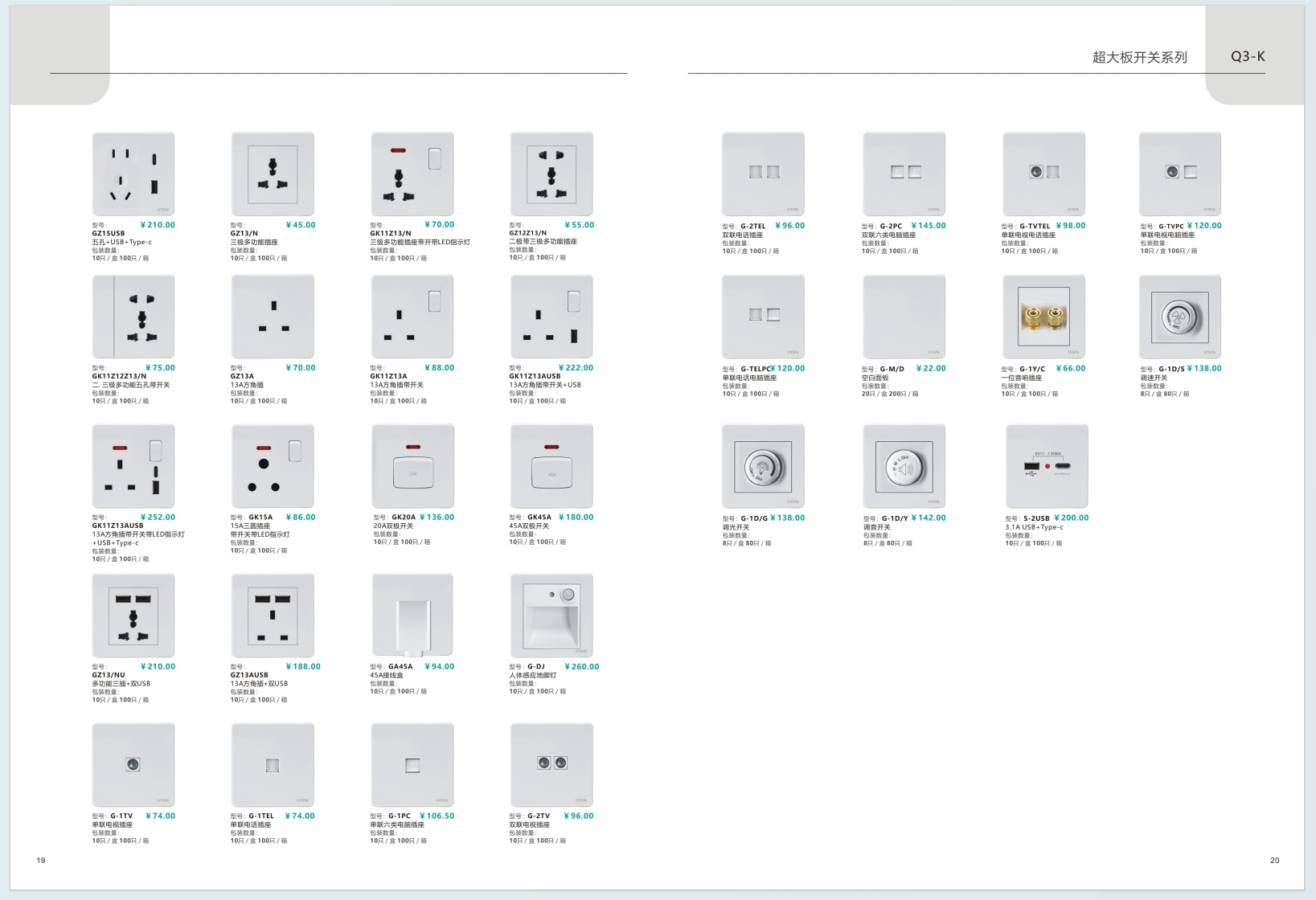Select the GZ13/N universal socket picture
The width and height of the screenshot is (1316, 900).
click(x=273, y=174)
